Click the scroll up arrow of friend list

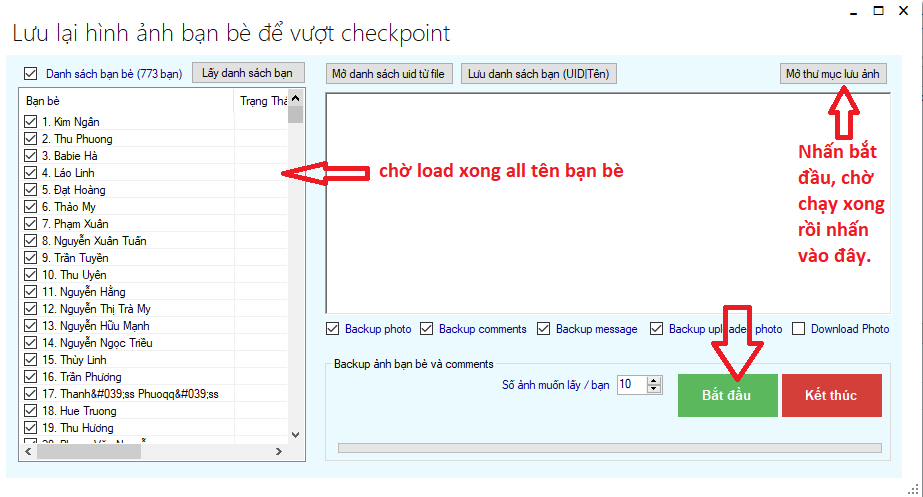(296, 98)
